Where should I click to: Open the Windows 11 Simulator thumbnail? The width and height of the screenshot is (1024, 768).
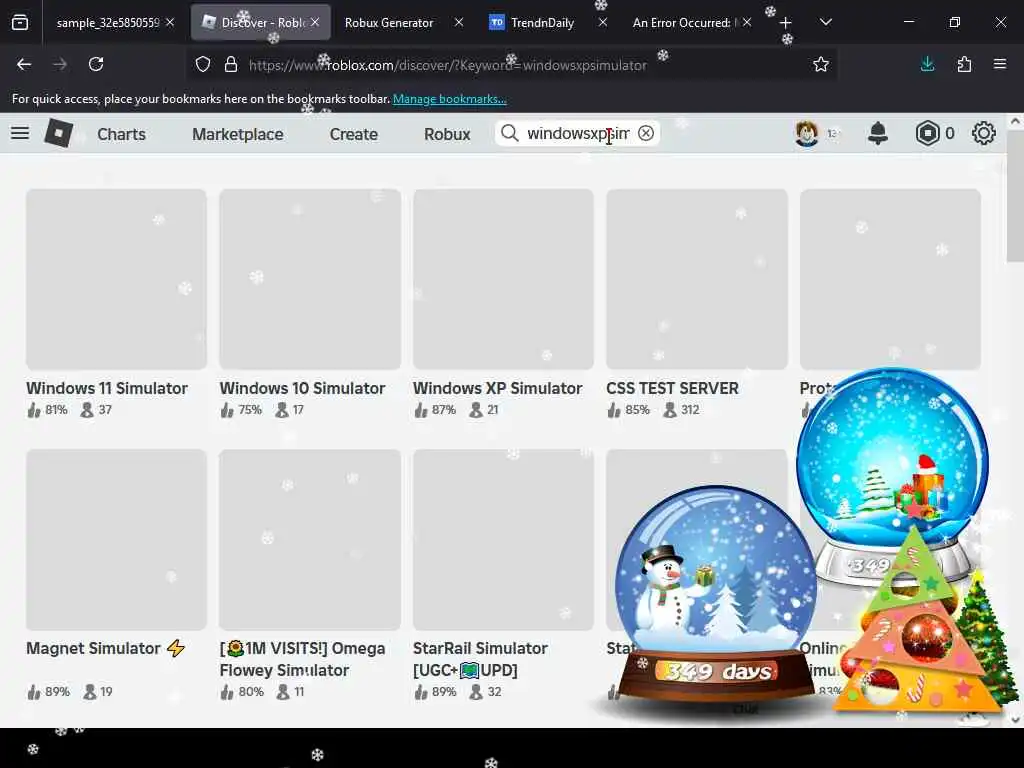click(x=116, y=280)
